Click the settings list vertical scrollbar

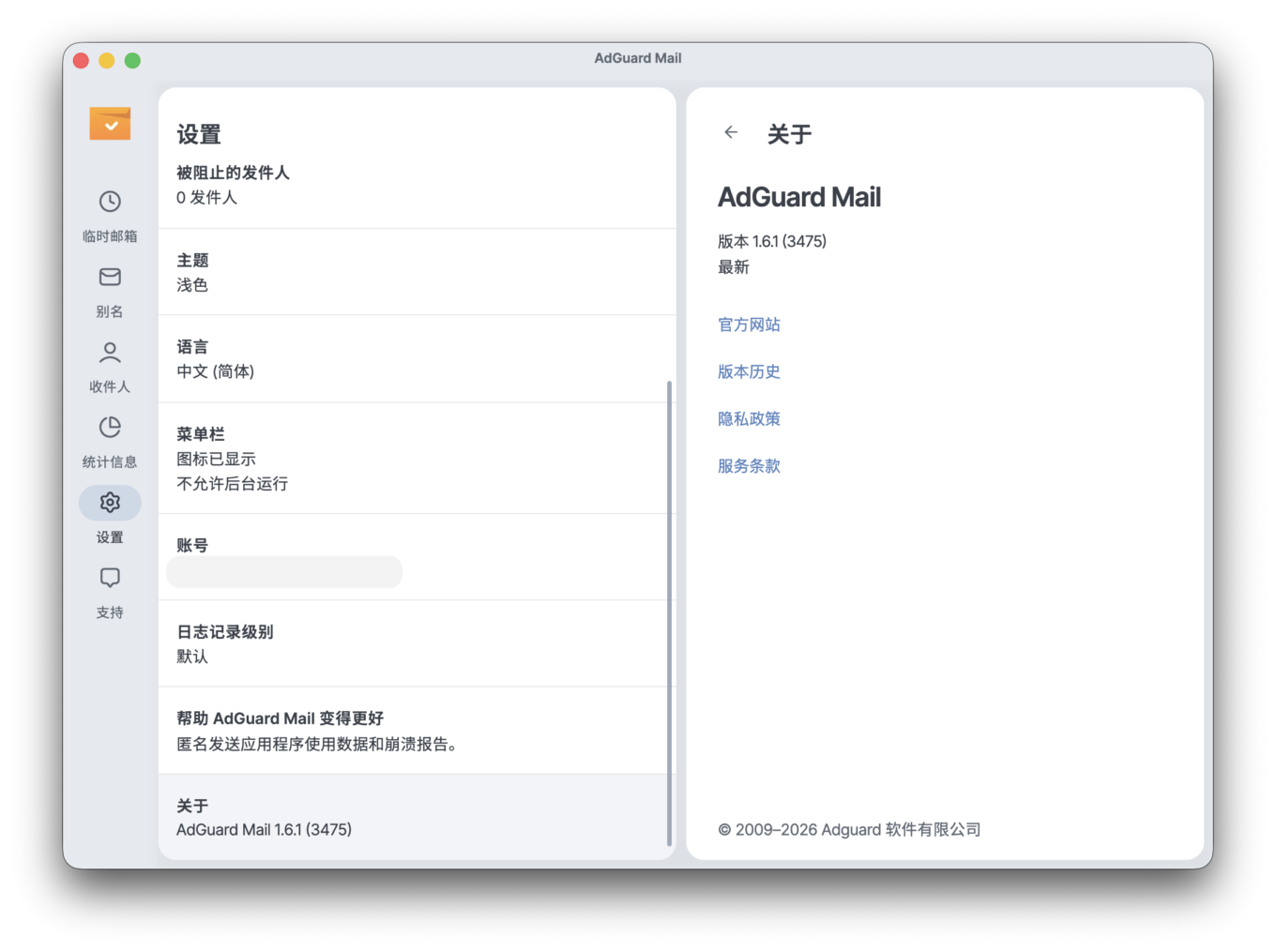[x=669, y=613]
